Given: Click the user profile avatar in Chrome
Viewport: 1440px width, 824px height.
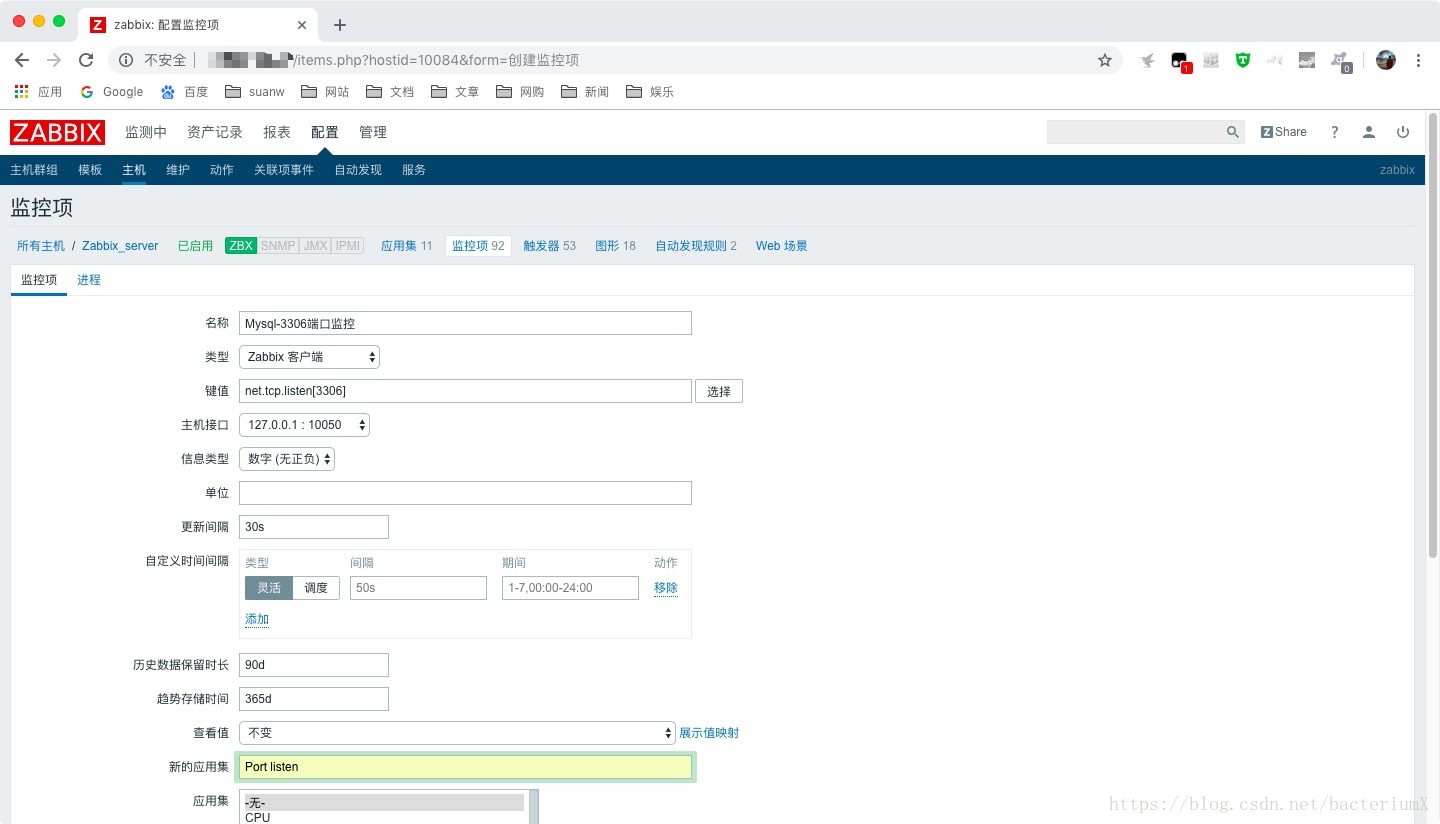Looking at the screenshot, I should coord(1386,60).
